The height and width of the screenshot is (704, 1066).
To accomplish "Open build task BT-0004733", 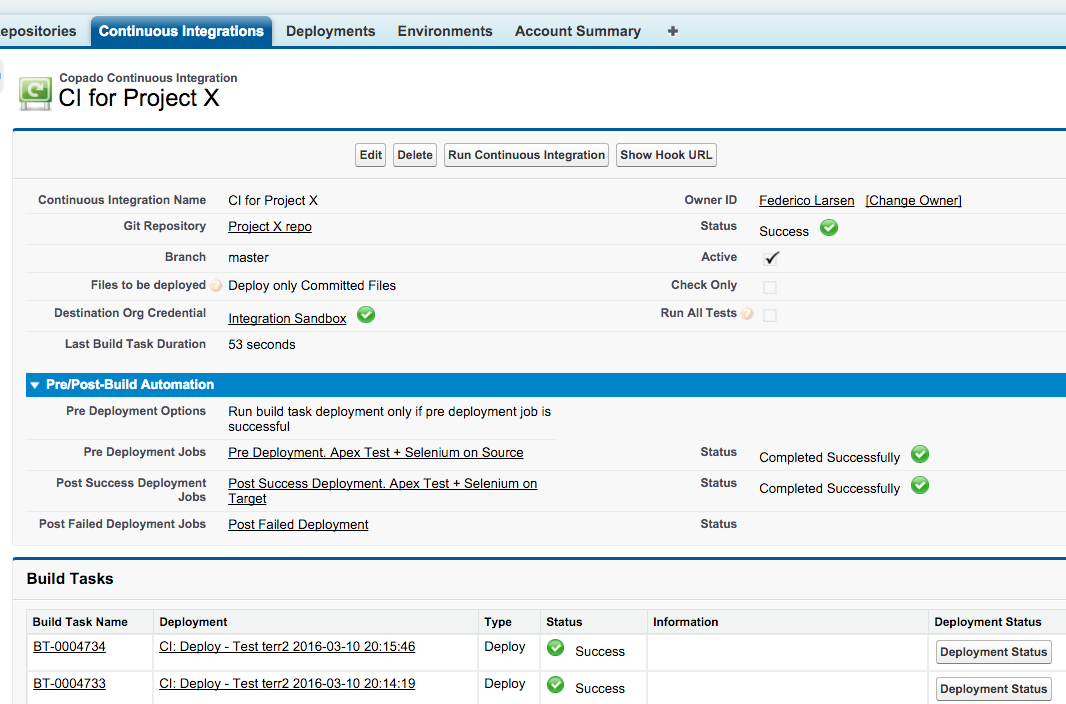I will 69,683.
